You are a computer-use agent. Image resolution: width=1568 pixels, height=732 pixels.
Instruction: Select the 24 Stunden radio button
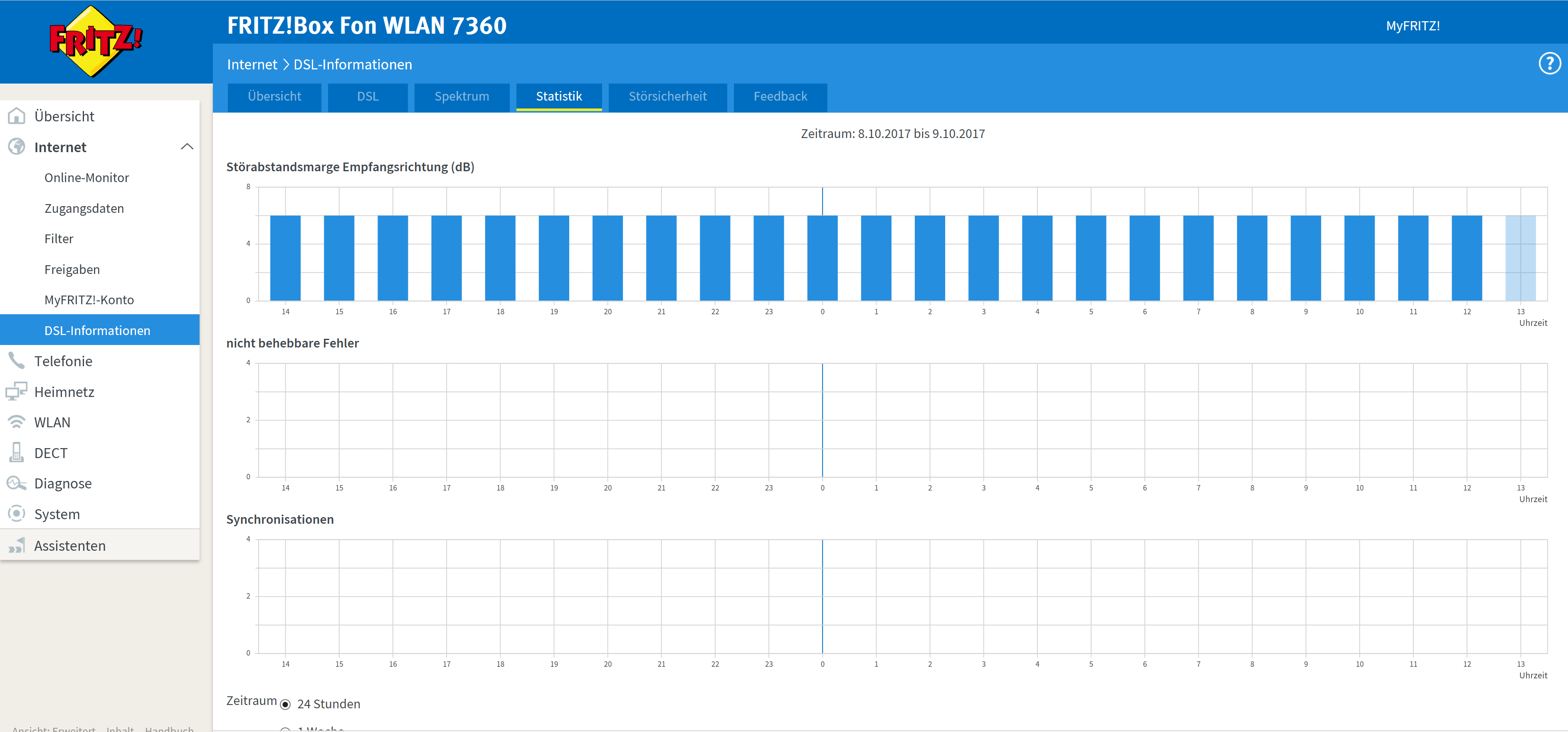(286, 704)
